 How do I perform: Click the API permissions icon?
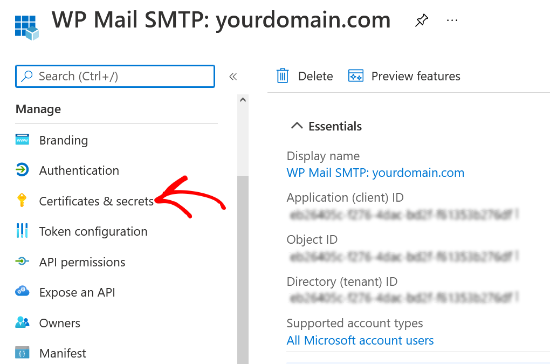pyautogui.click(x=22, y=261)
